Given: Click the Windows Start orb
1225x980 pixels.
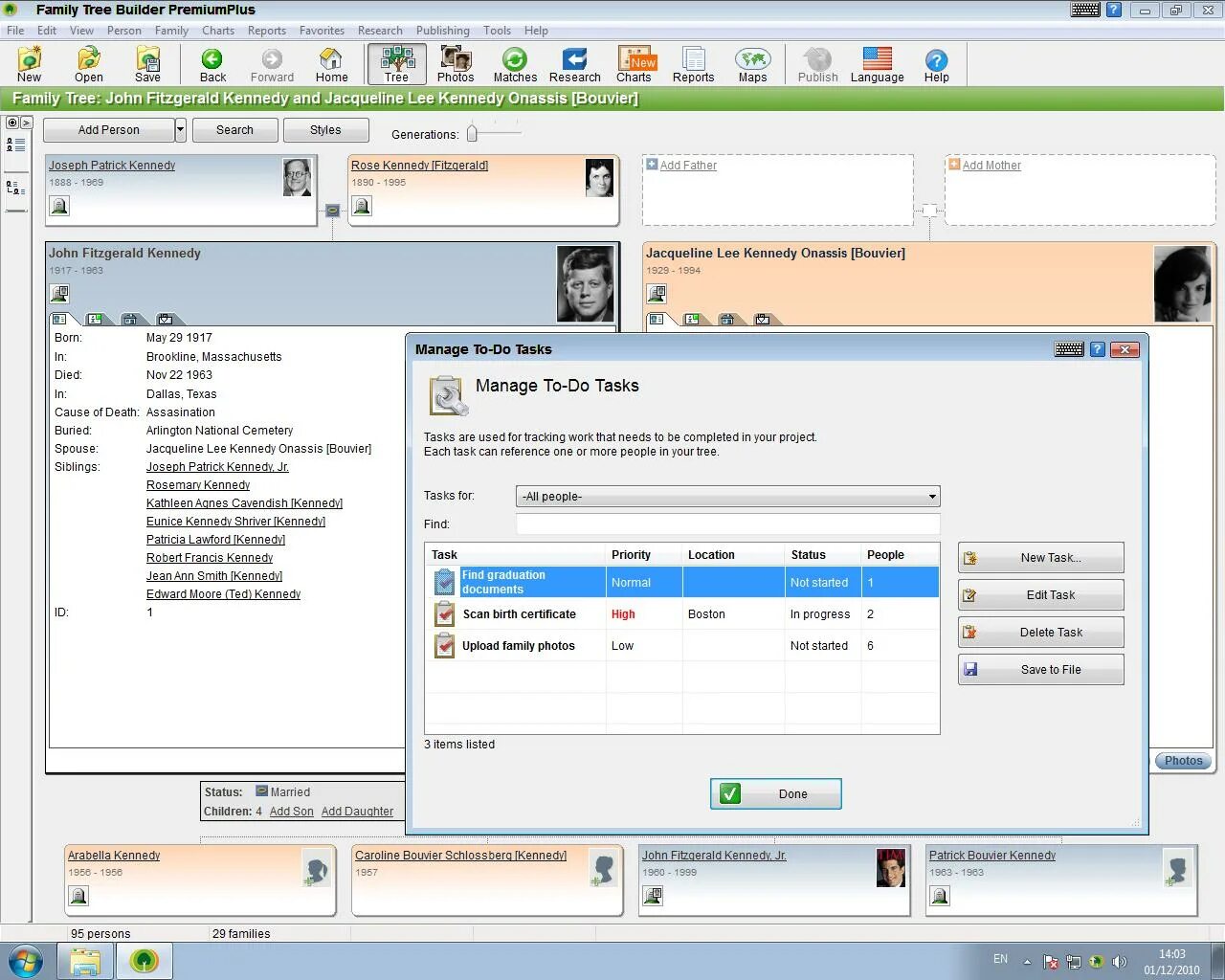Looking at the screenshot, I should point(25,960).
